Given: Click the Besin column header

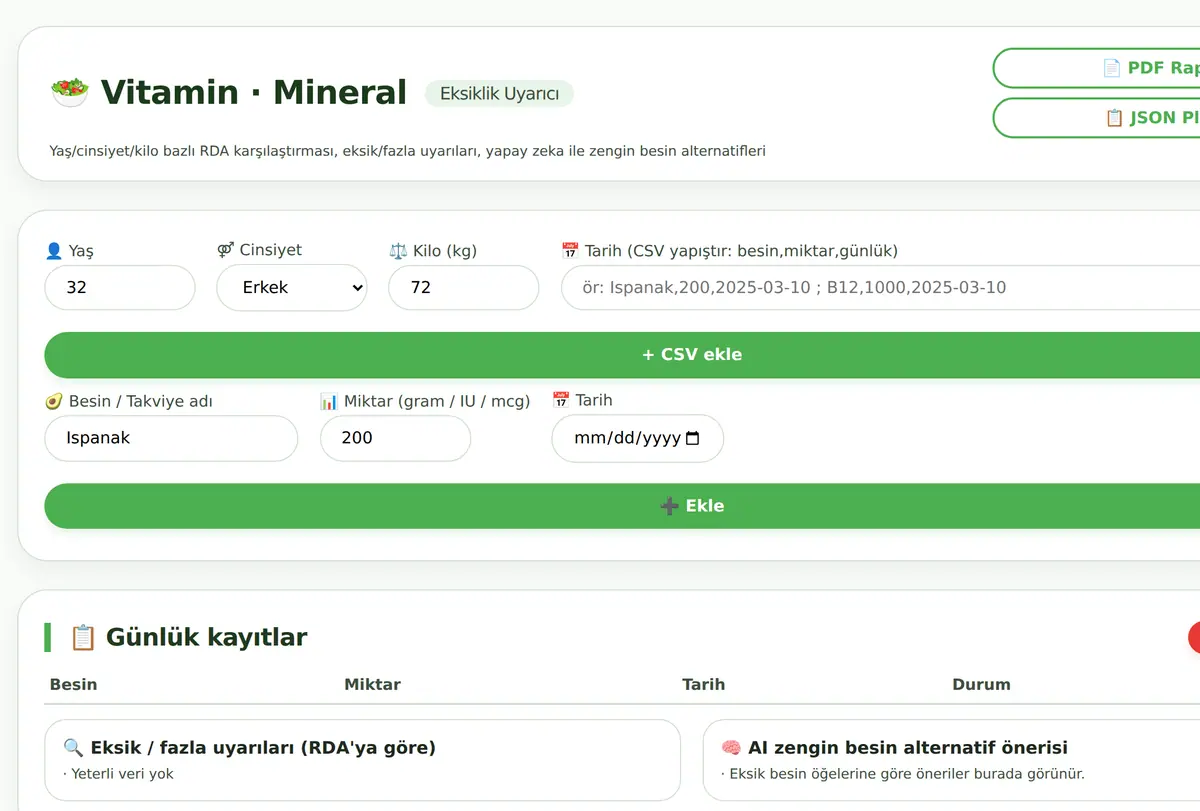Looking at the screenshot, I should click(x=73, y=684).
